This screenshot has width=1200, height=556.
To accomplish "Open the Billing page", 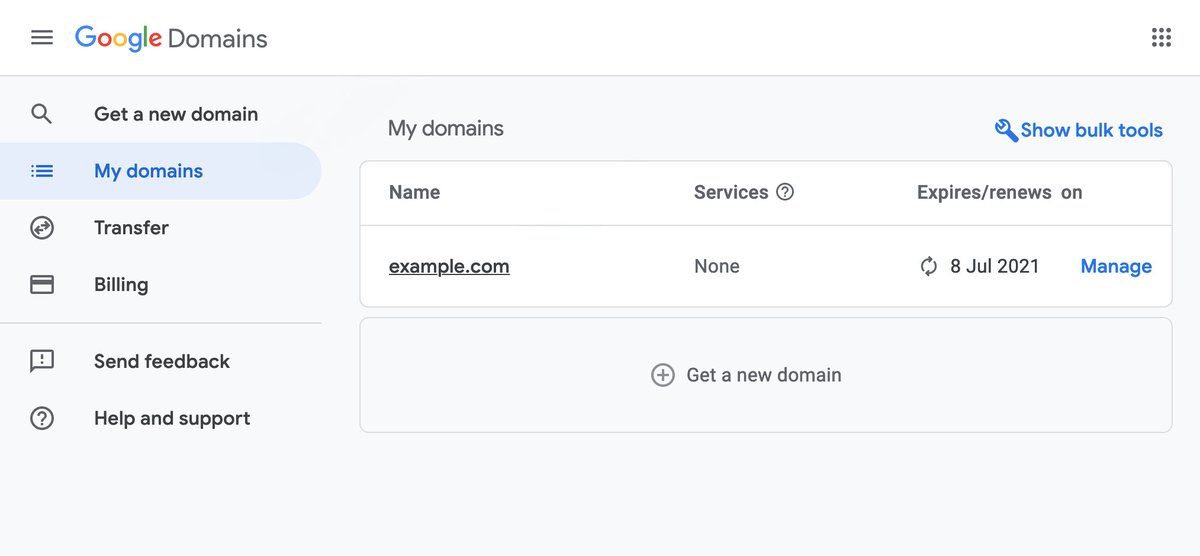I will point(121,285).
